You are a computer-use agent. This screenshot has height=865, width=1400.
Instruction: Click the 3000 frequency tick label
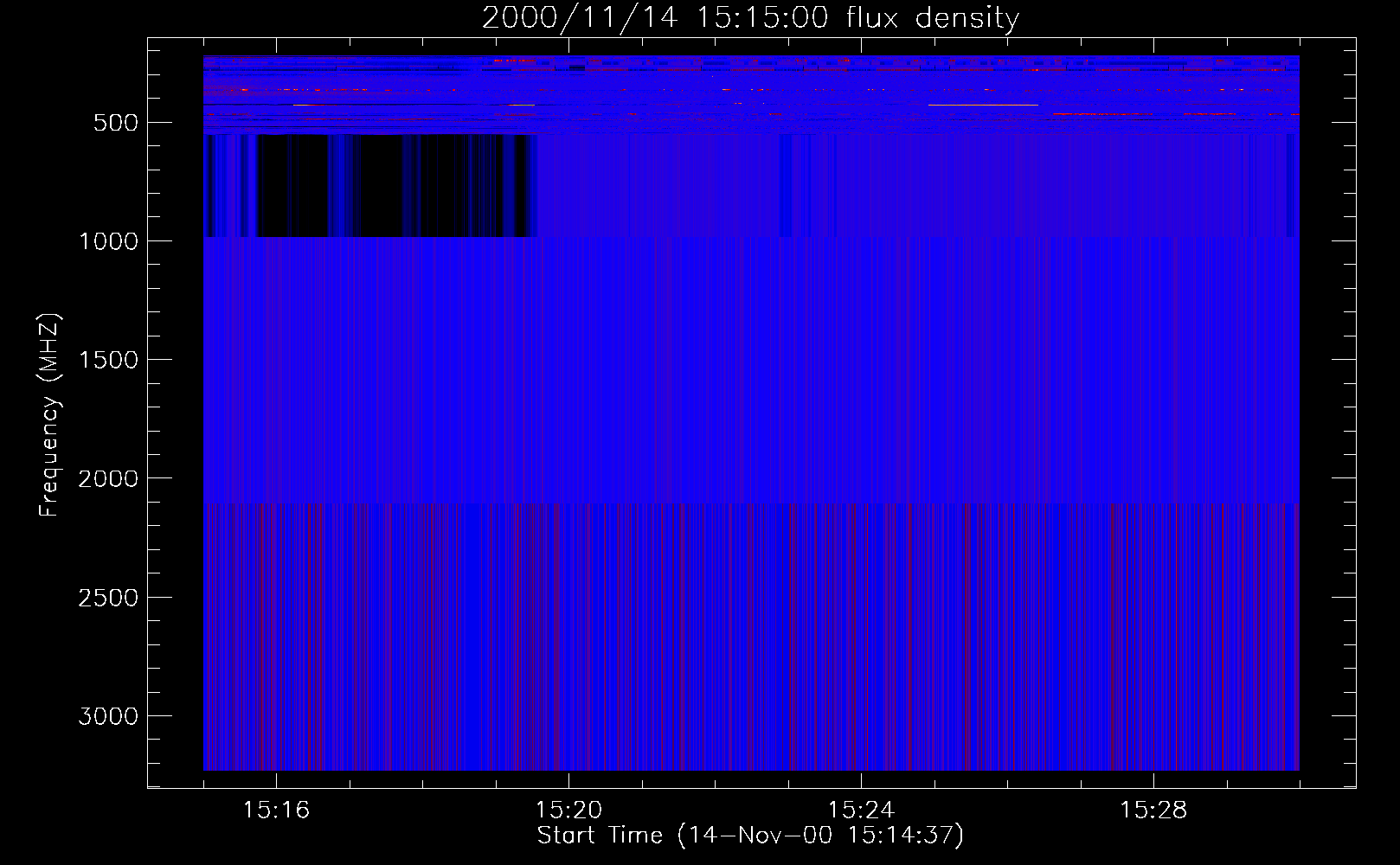108,716
